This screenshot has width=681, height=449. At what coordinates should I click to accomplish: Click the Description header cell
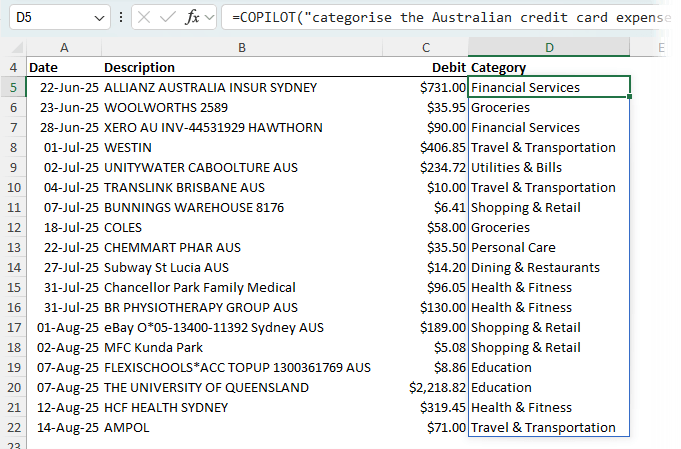[242, 67]
